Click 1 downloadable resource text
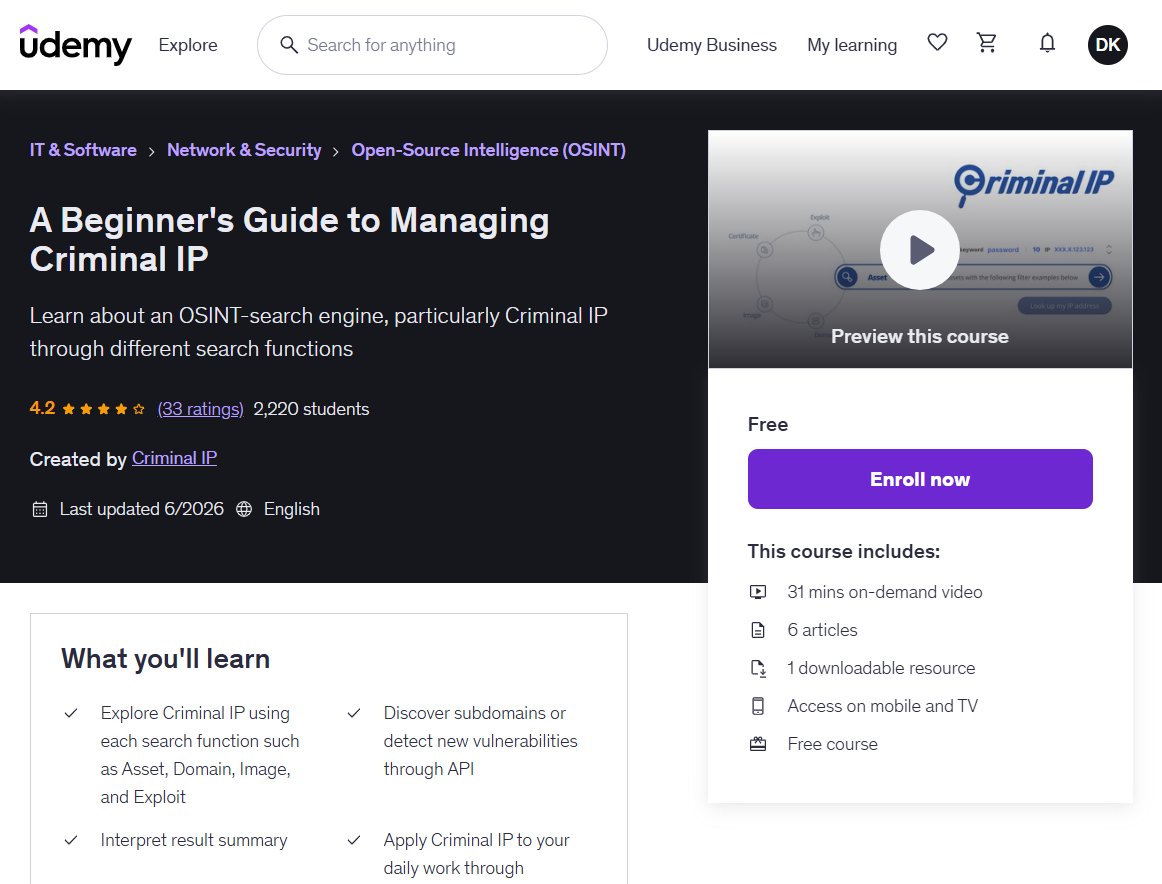 coord(881,668)
